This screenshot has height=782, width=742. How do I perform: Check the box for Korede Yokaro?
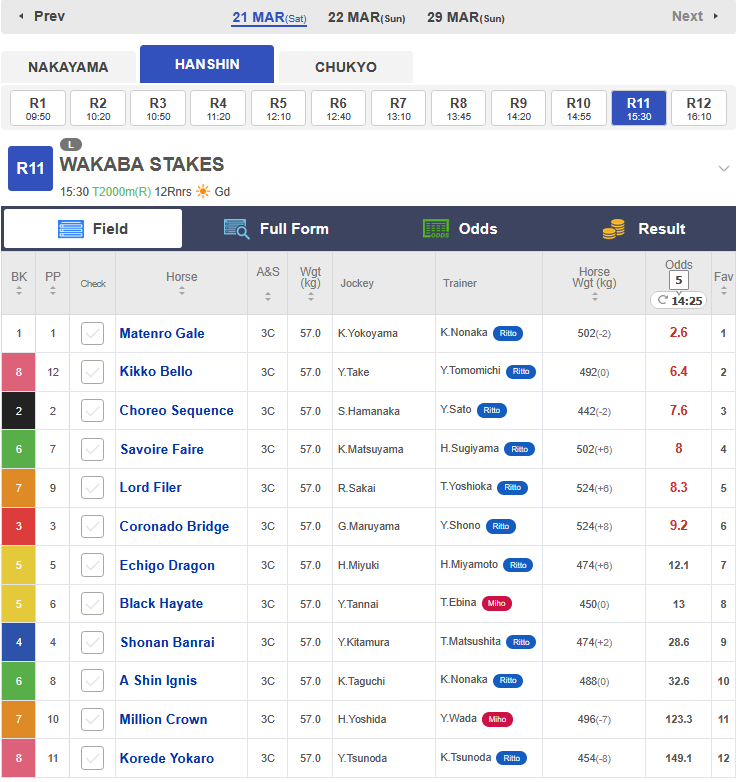coord(92,758)
